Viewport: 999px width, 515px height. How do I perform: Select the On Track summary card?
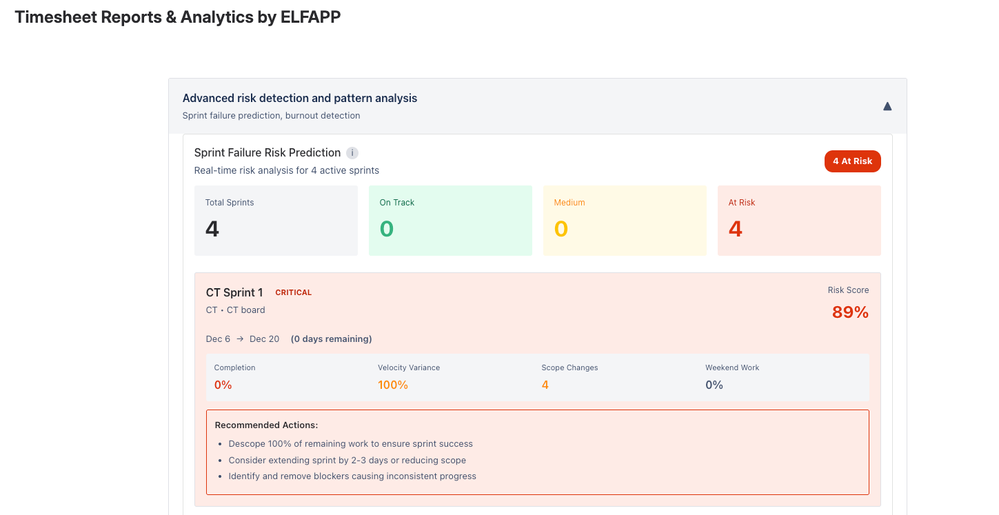(x=450, y=220)
